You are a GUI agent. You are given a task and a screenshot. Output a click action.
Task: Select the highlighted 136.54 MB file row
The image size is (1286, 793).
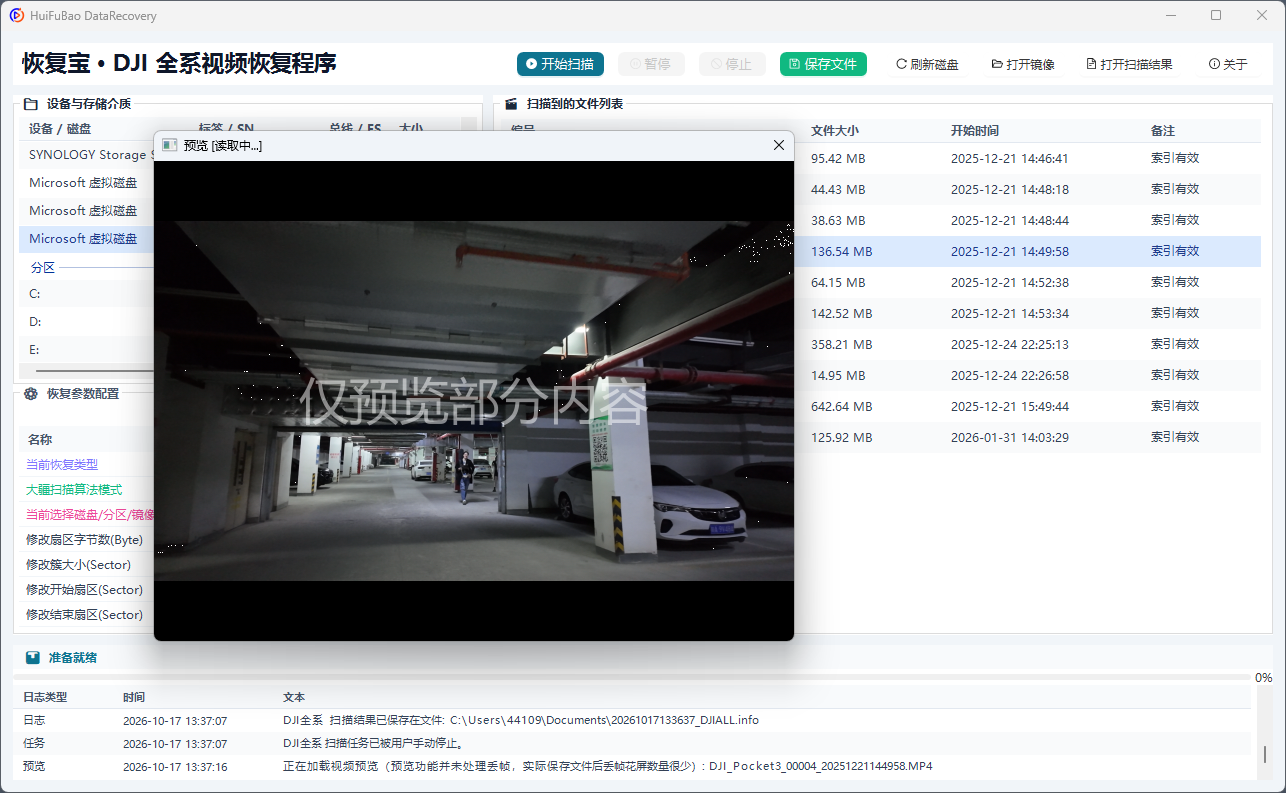pyautogui.click(x=1027, y=251)
